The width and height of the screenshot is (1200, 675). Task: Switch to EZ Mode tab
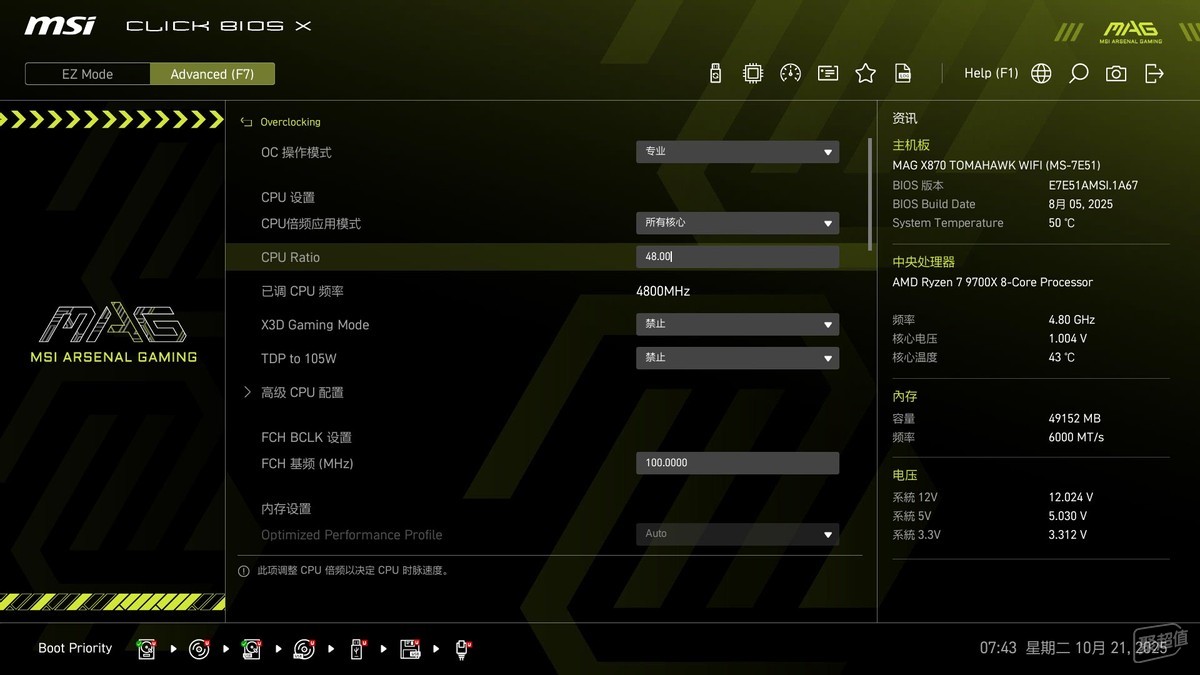tap(88, 74)
